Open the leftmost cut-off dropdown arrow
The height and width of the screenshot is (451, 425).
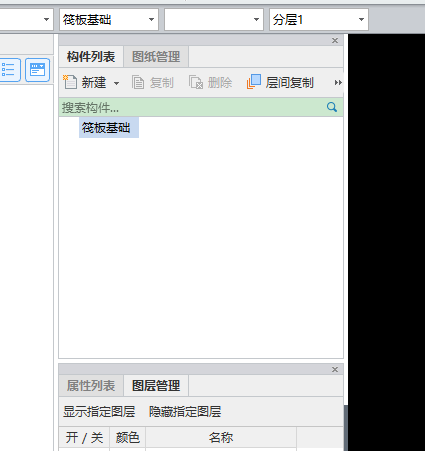point(46,20)
